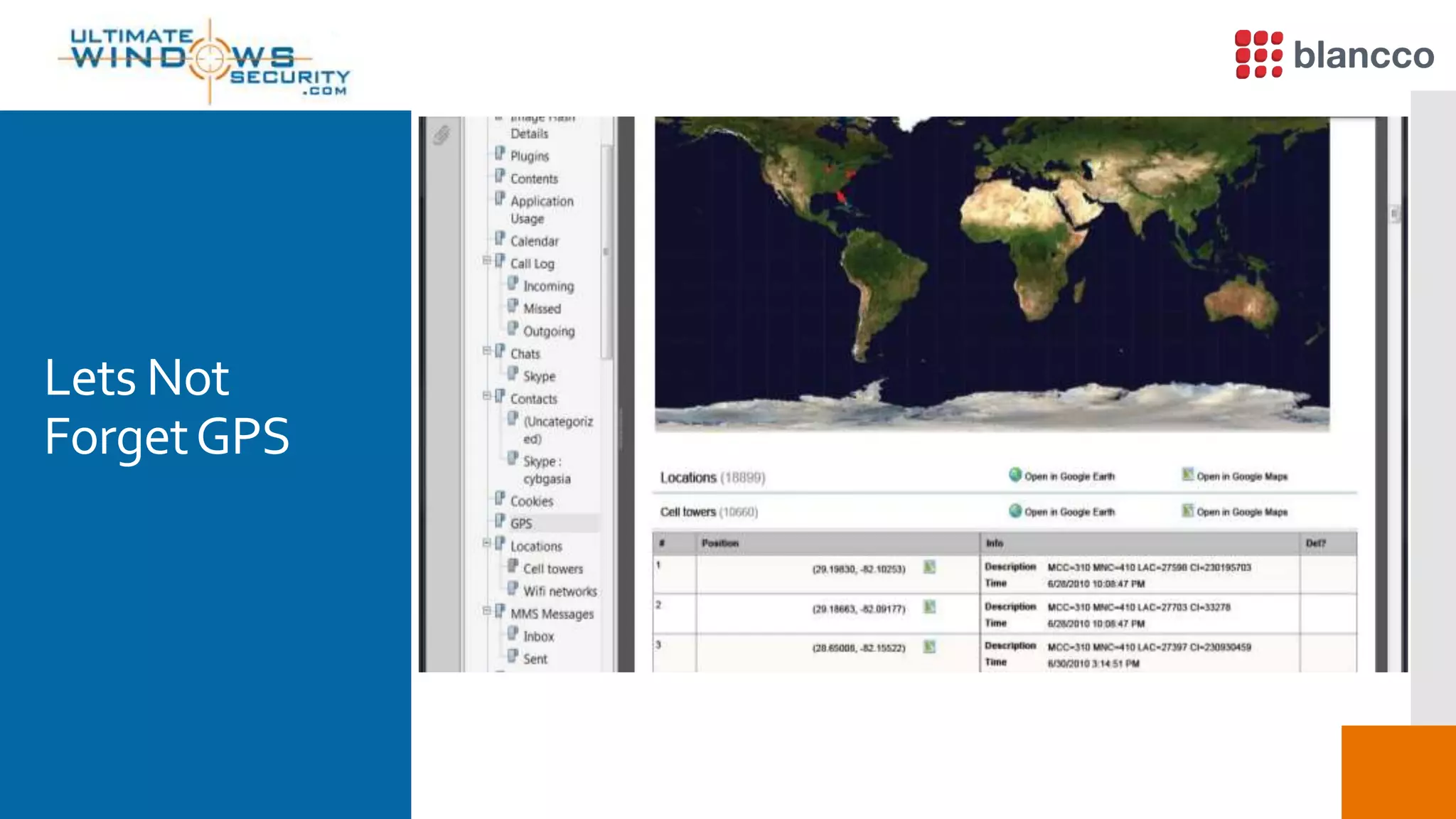Collapse the Contacts tree node
The height and width of the screenshot is (819, 1456).
click(487, 396)
